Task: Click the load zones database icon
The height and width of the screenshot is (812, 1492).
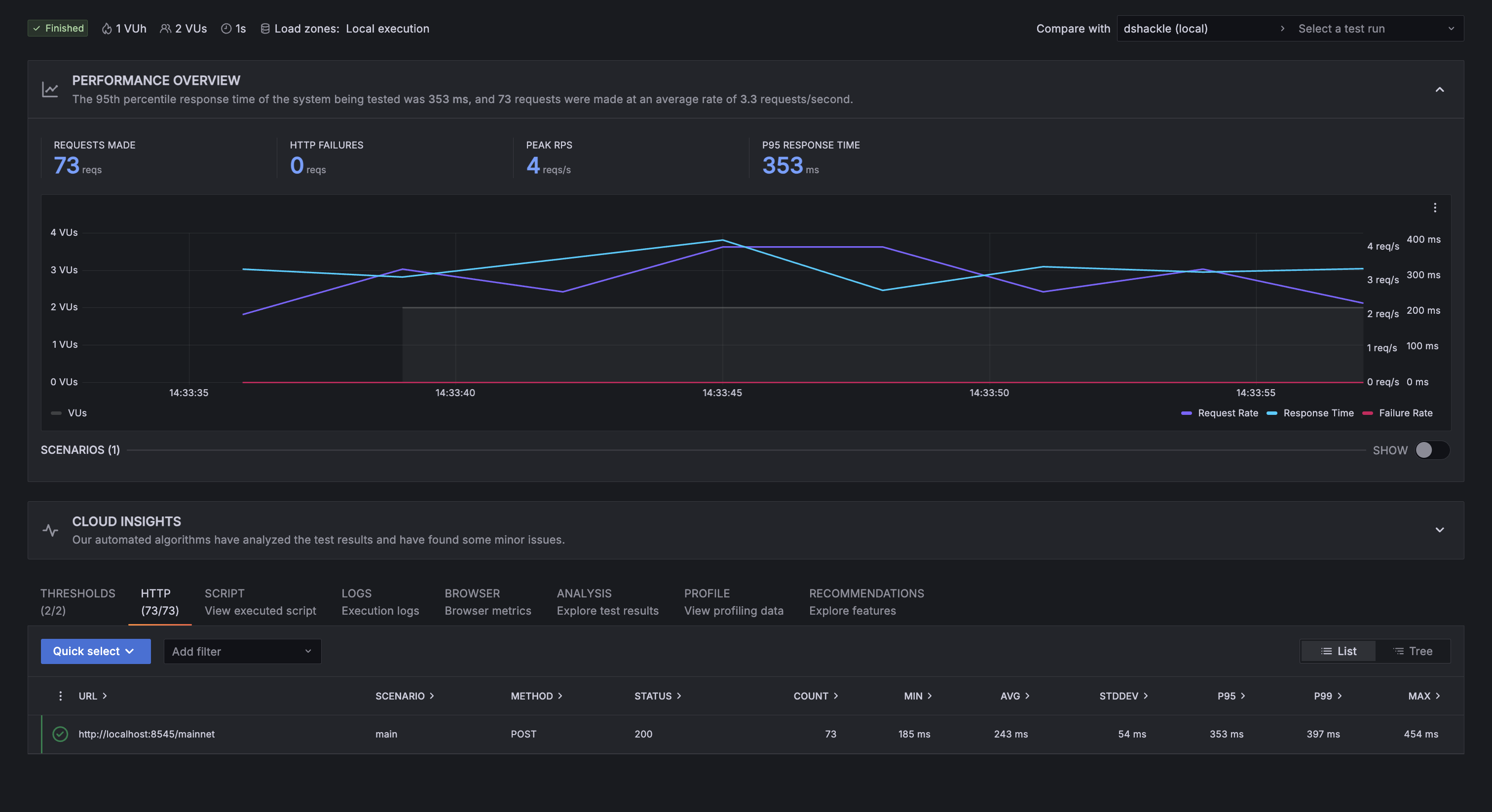Action: pyautogui.click(x=264, y=29)
